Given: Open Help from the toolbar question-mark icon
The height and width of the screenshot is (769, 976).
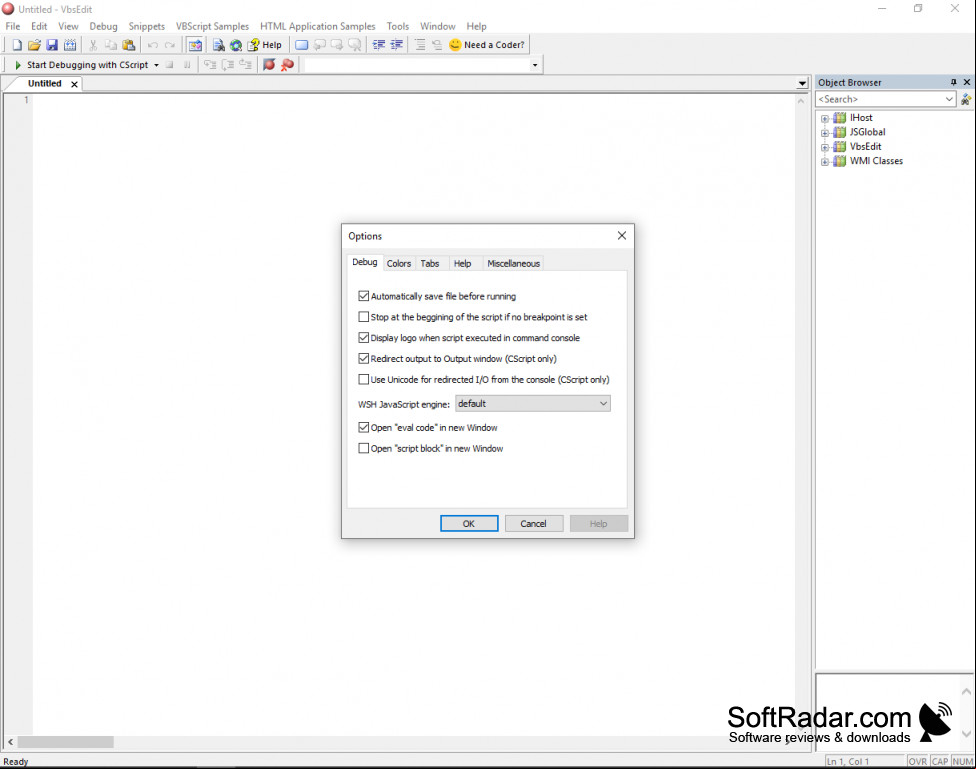Looking at the screenshot, I should click(x=265, y=45).
